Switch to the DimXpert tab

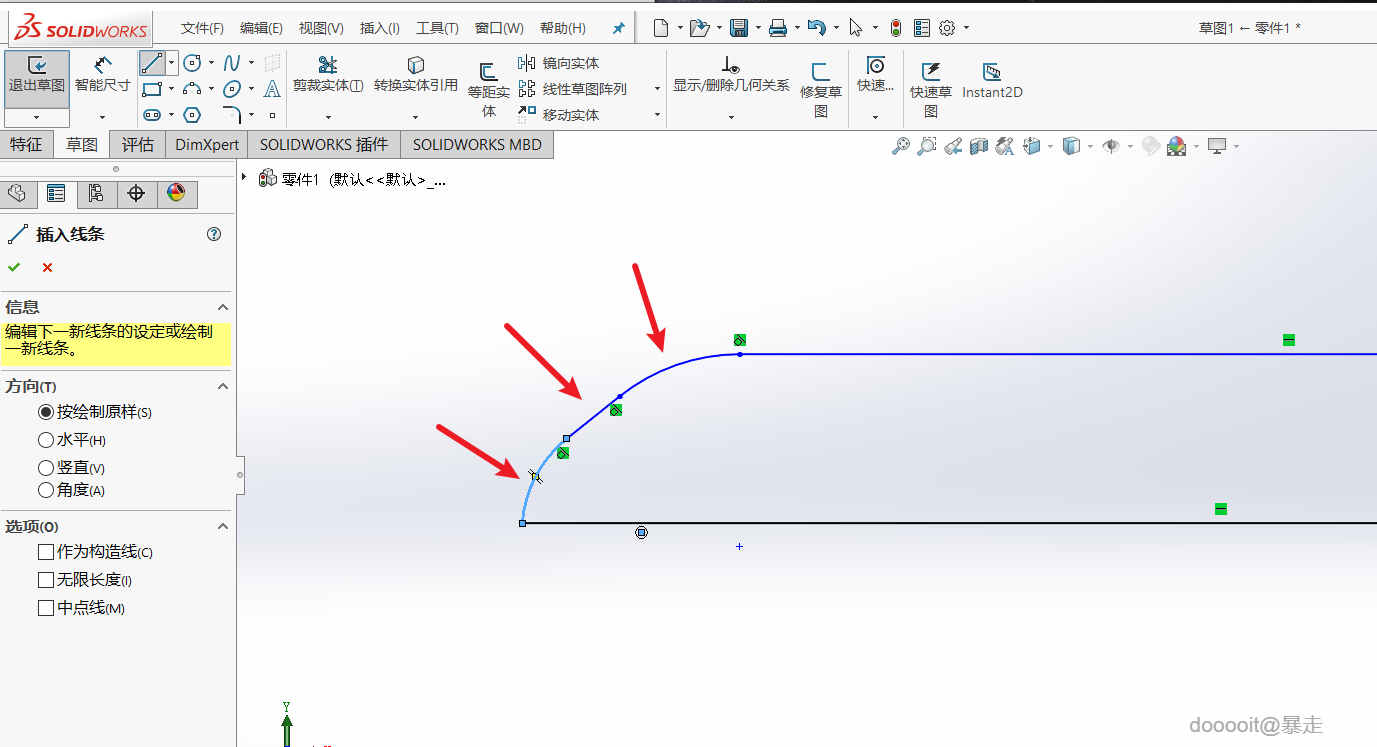click(x=207, y=144)
